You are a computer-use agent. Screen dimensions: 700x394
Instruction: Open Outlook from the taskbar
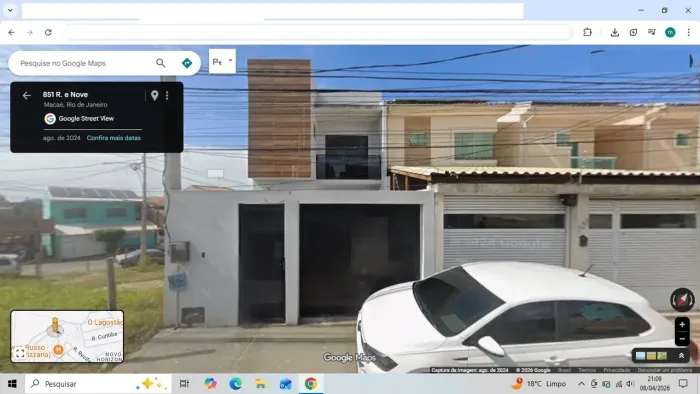pos(285,384)
